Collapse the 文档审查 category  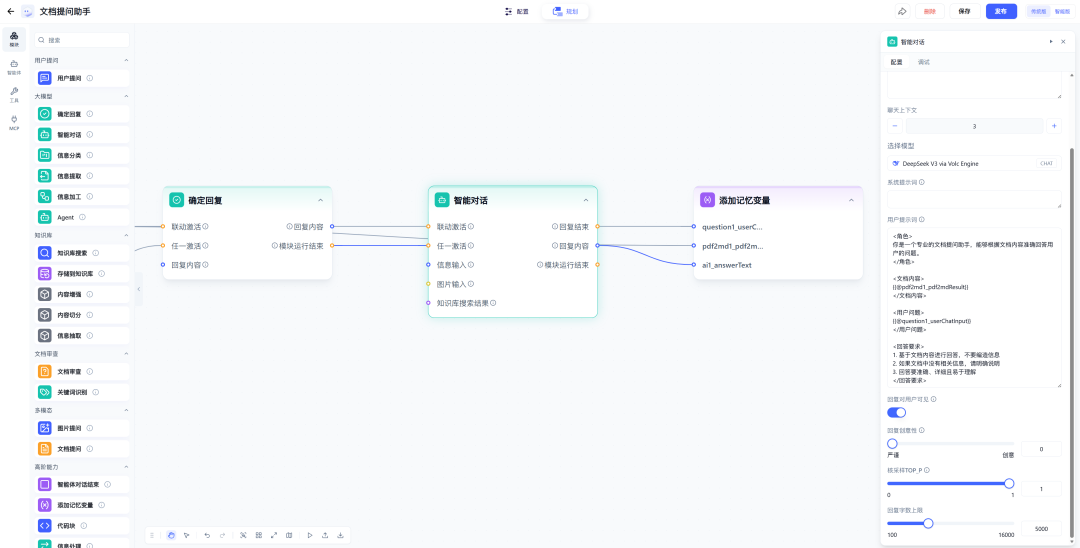tap(126, 354)
